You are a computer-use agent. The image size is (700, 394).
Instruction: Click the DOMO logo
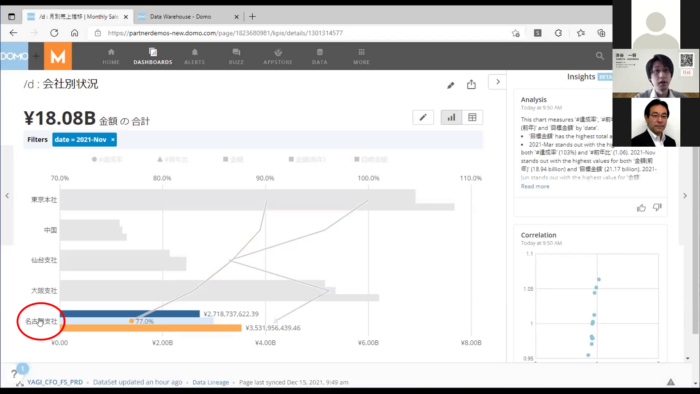pyautogui.click(x=14, y=56)
